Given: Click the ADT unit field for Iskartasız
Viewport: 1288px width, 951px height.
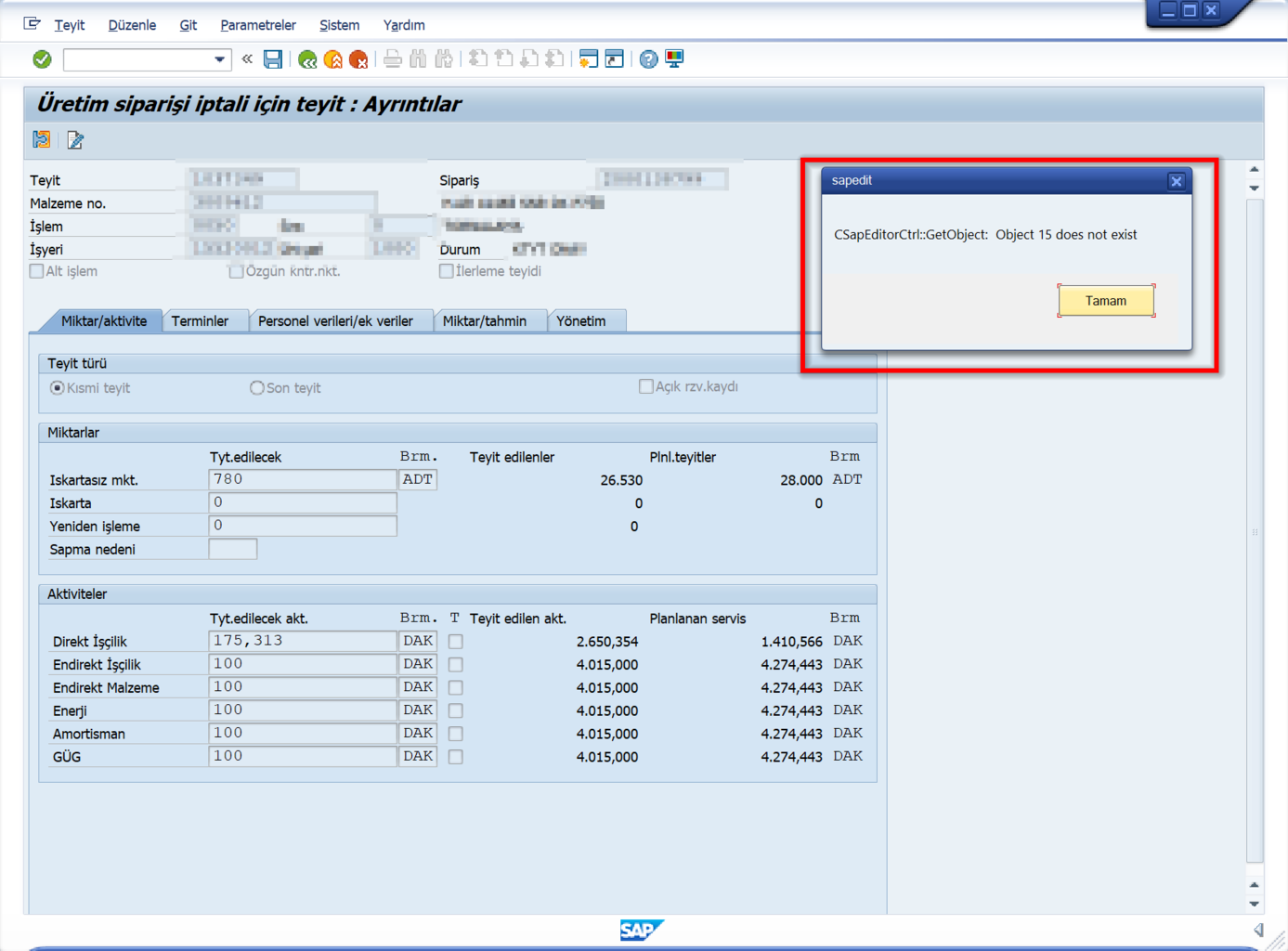Looking at the screenshot, I should (418, 479).
